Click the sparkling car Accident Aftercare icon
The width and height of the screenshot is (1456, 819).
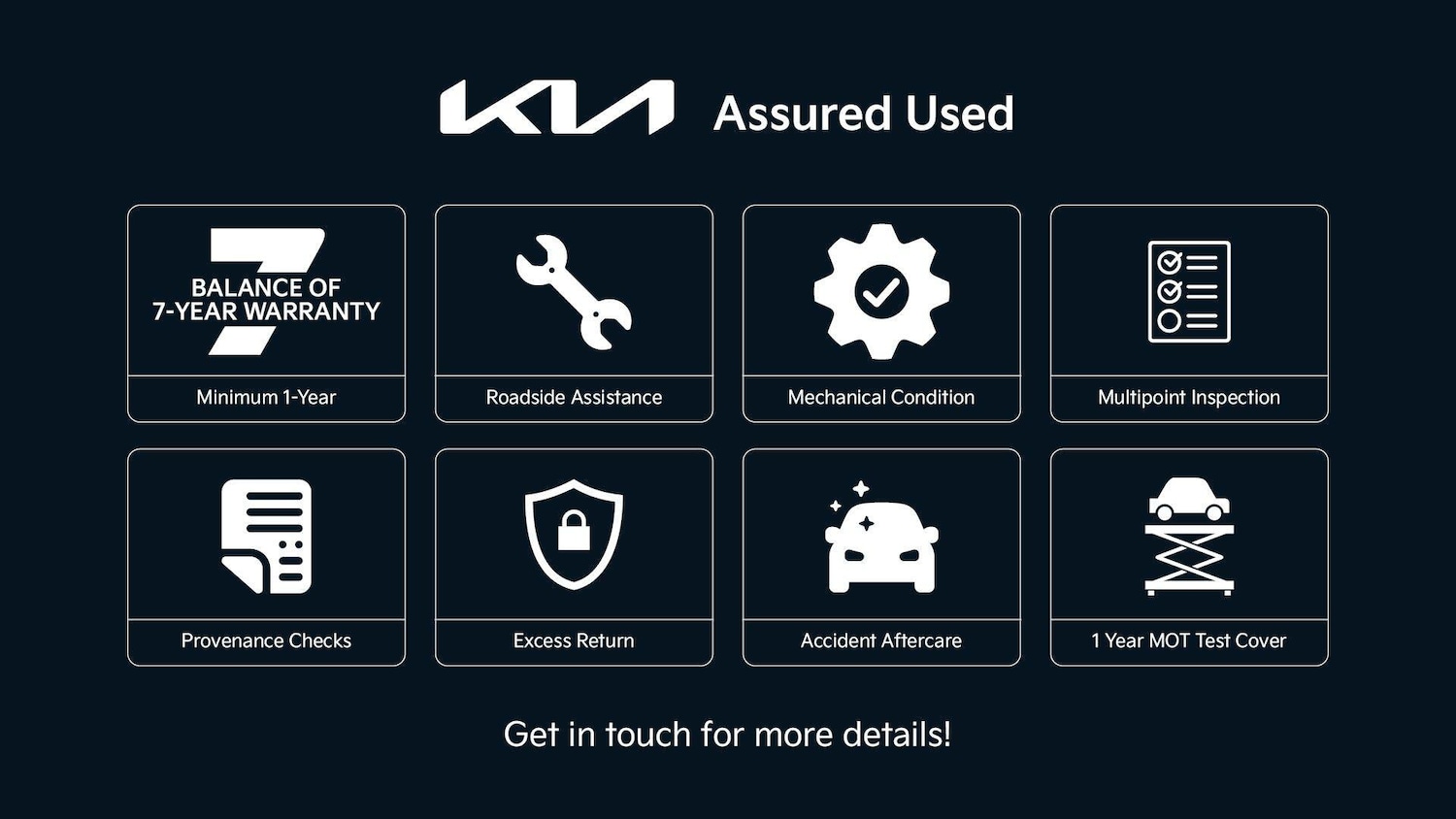(x=881, y=537)
